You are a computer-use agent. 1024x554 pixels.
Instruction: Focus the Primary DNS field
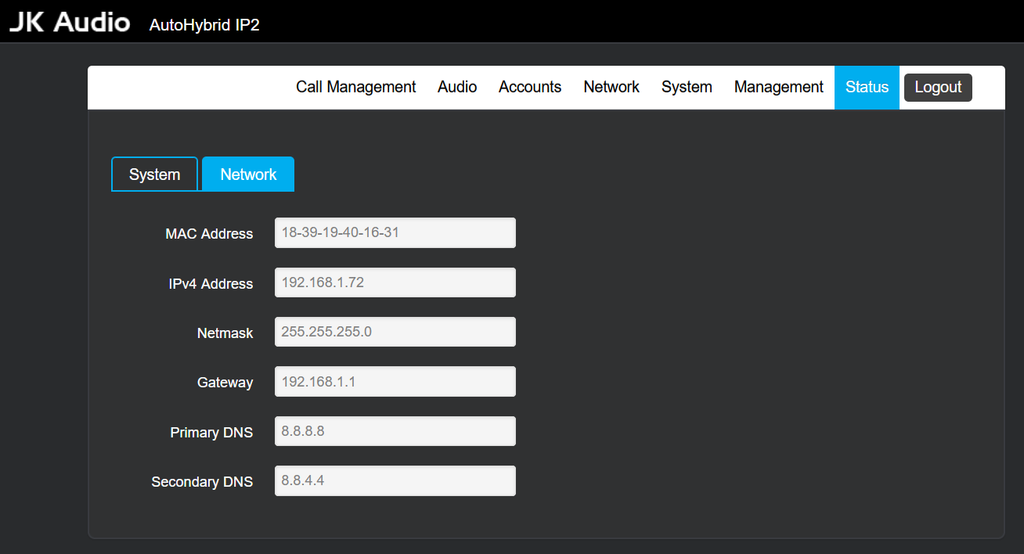[x=395, y=432]
